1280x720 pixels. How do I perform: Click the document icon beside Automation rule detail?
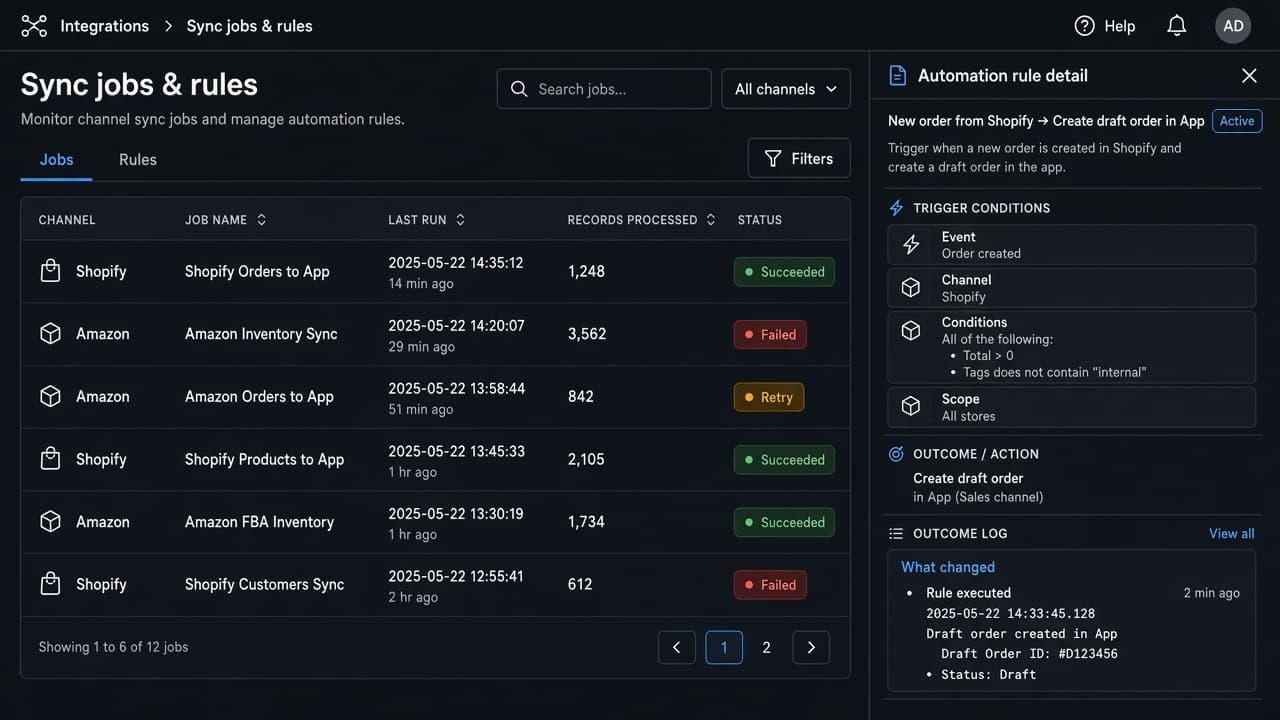[898, 76]
